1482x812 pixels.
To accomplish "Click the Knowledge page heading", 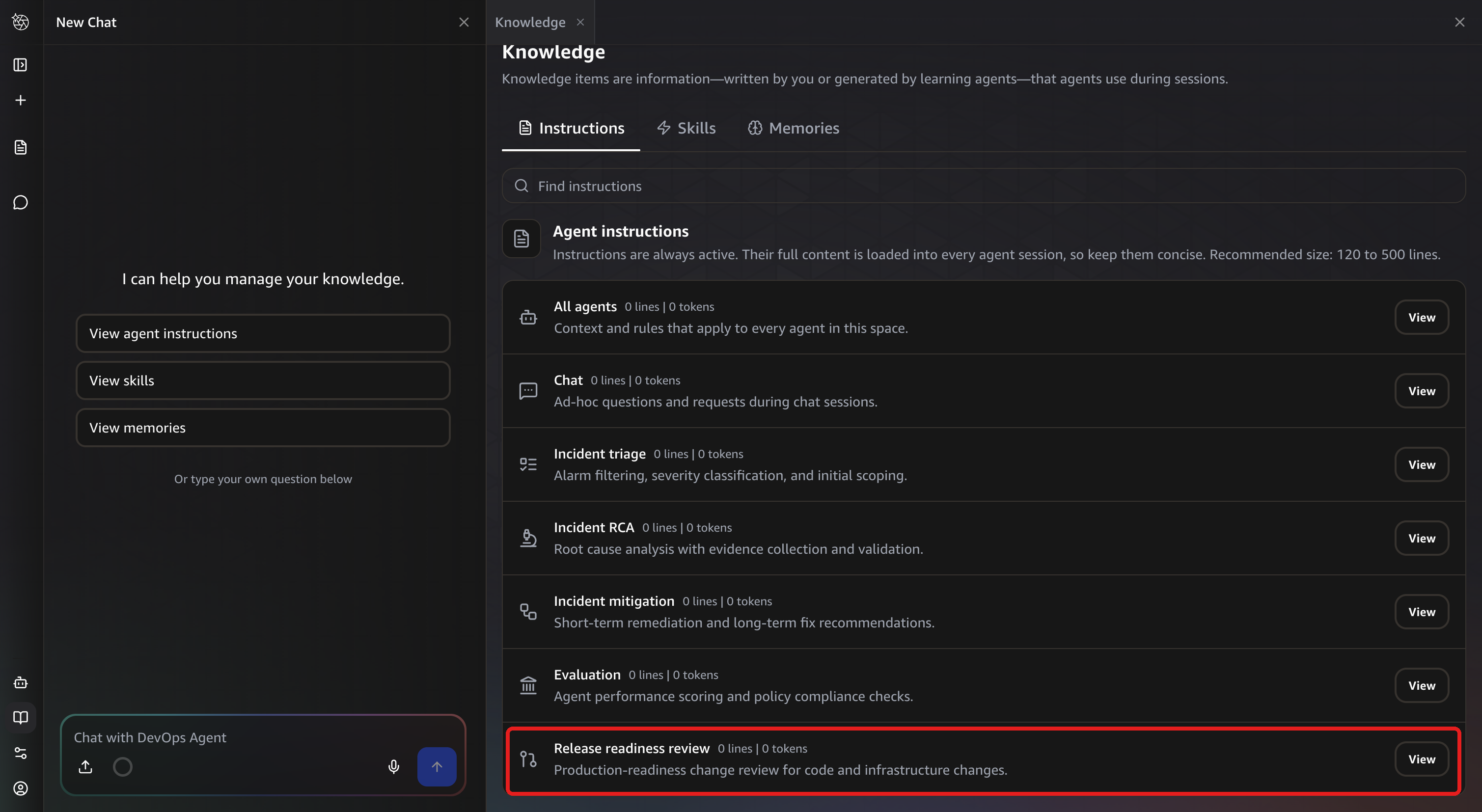I will pos(553,52).
